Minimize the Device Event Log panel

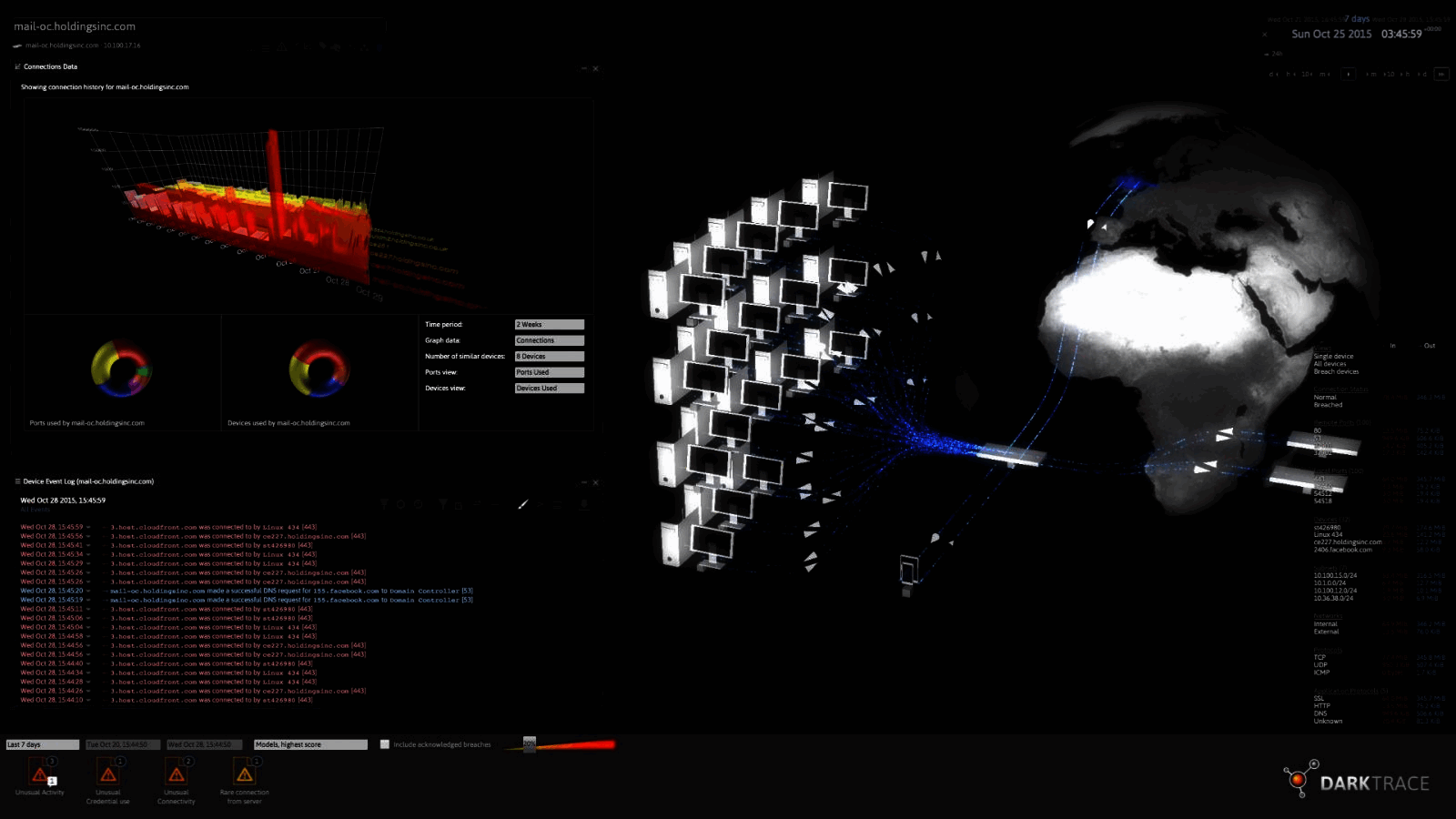pyautogui.click(x=584, y=482)
